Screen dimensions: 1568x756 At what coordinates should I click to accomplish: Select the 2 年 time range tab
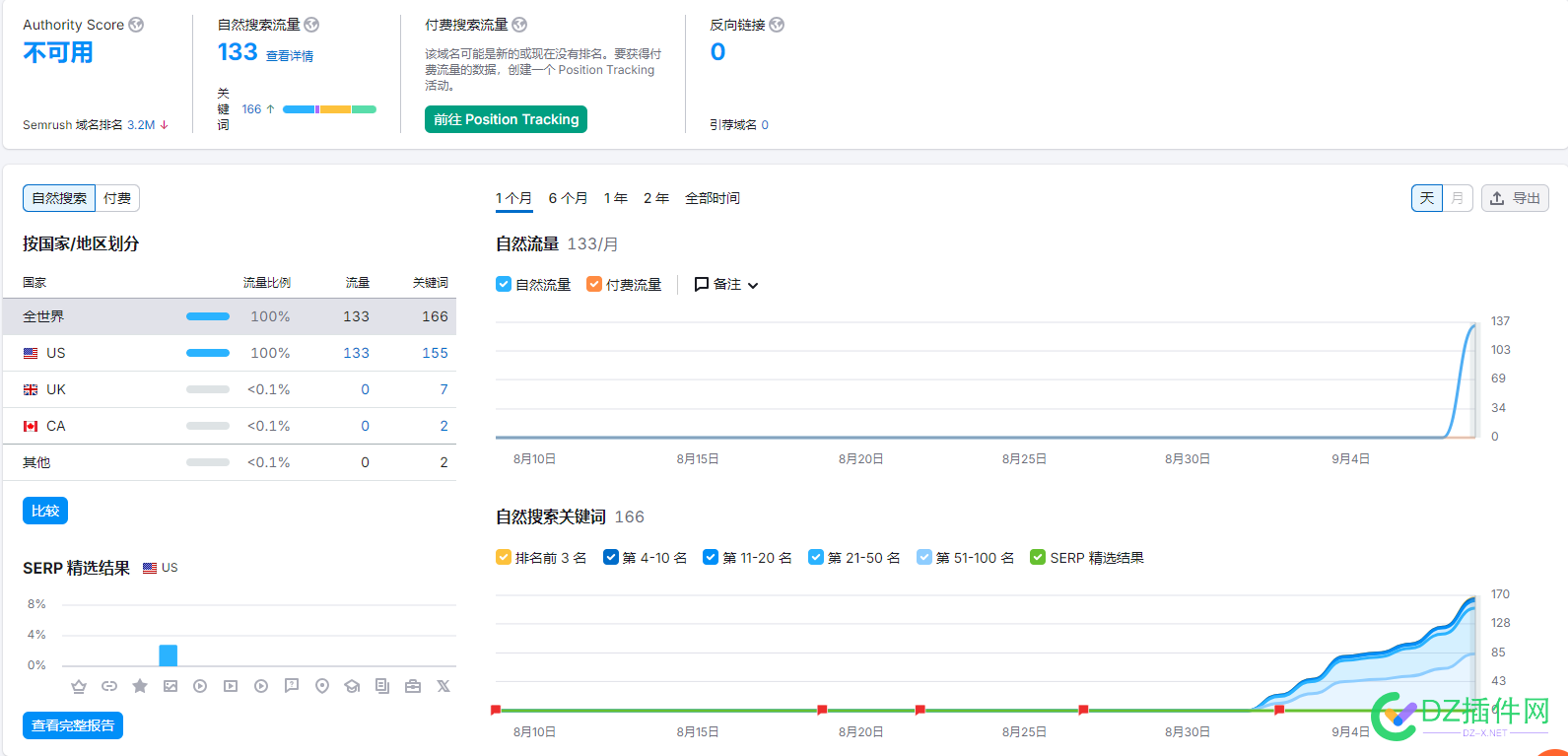(656, 198)
